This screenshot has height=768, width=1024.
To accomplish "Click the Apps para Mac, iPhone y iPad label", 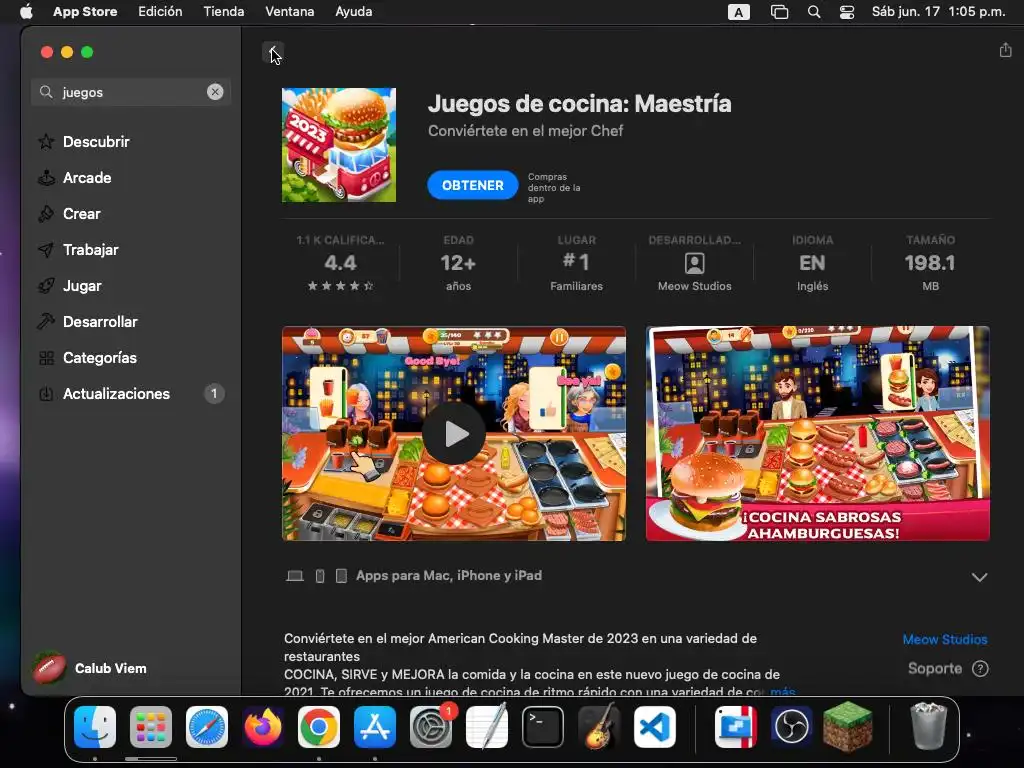I will pos(449,576).
